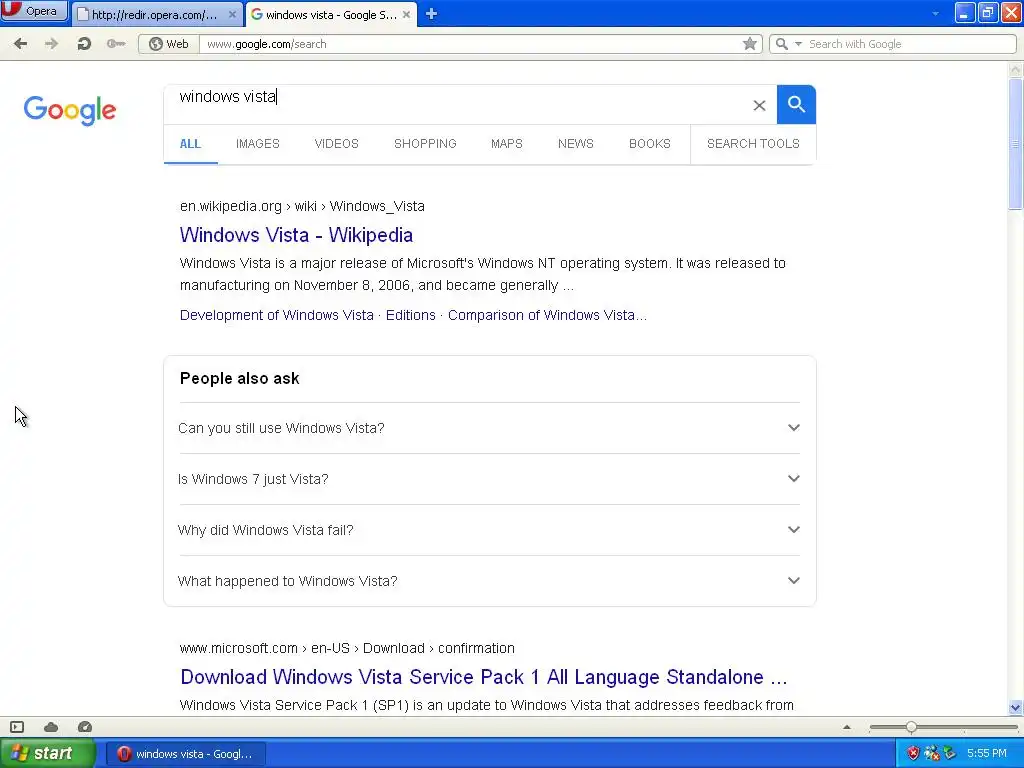Click inside the windows vista search box
The height and width of the screenshot is (768, 1024).
pyautogui.click(x=457, y=104)
